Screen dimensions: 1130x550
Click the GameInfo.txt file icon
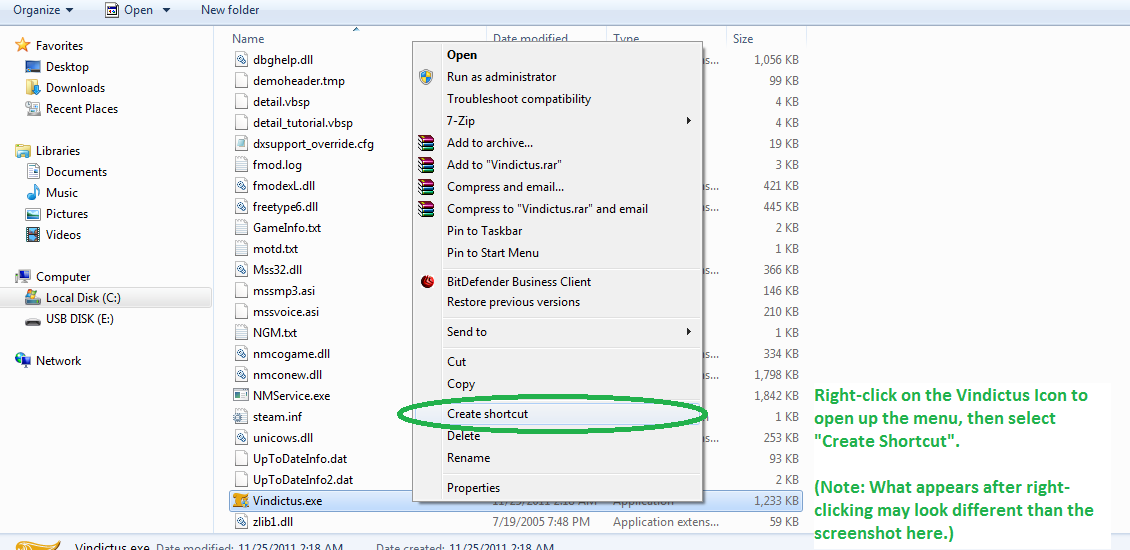[x=241, y=228]
